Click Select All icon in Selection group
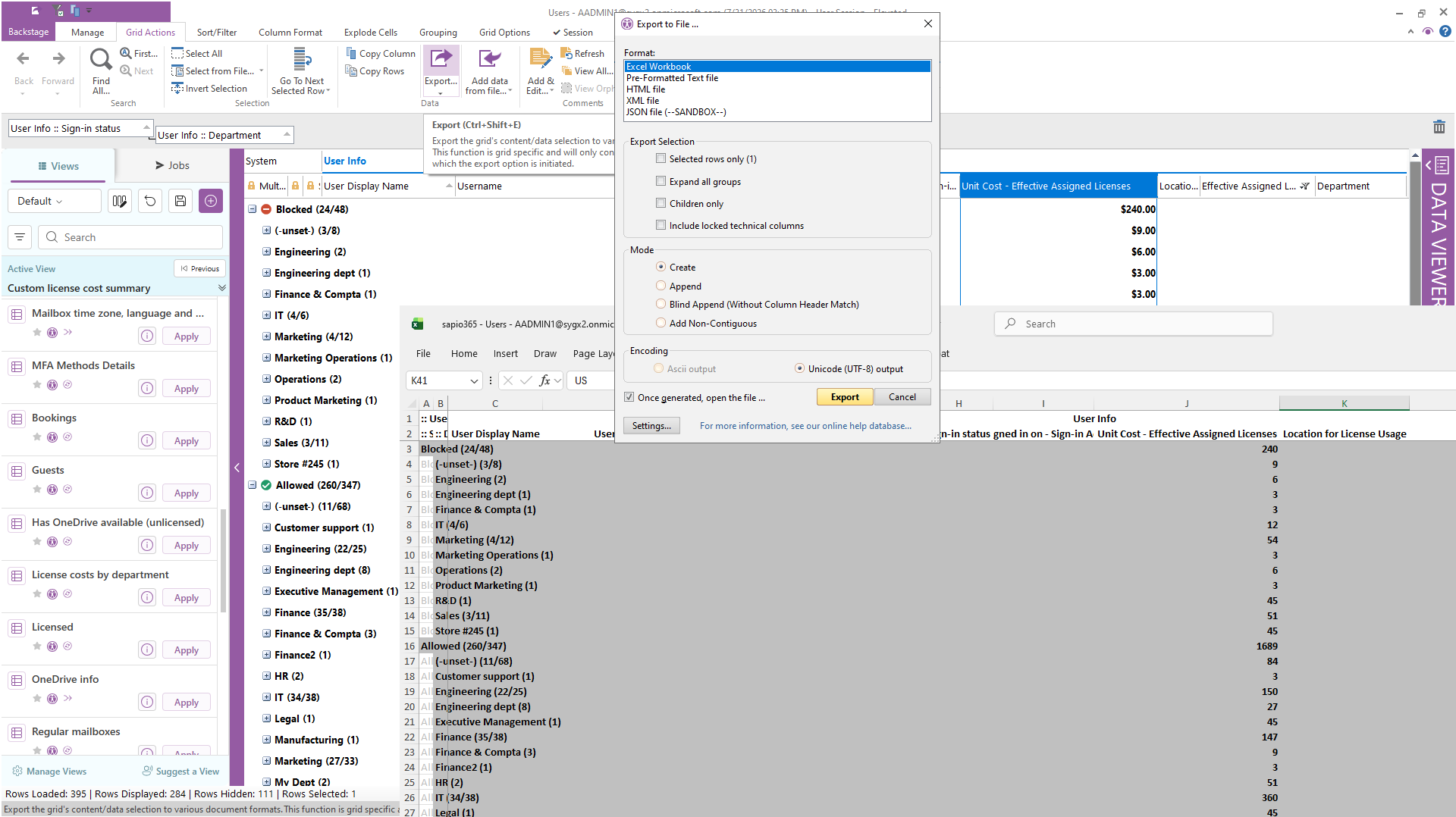Viewport: 1456px width, 817px height. [x=177, y=53]
